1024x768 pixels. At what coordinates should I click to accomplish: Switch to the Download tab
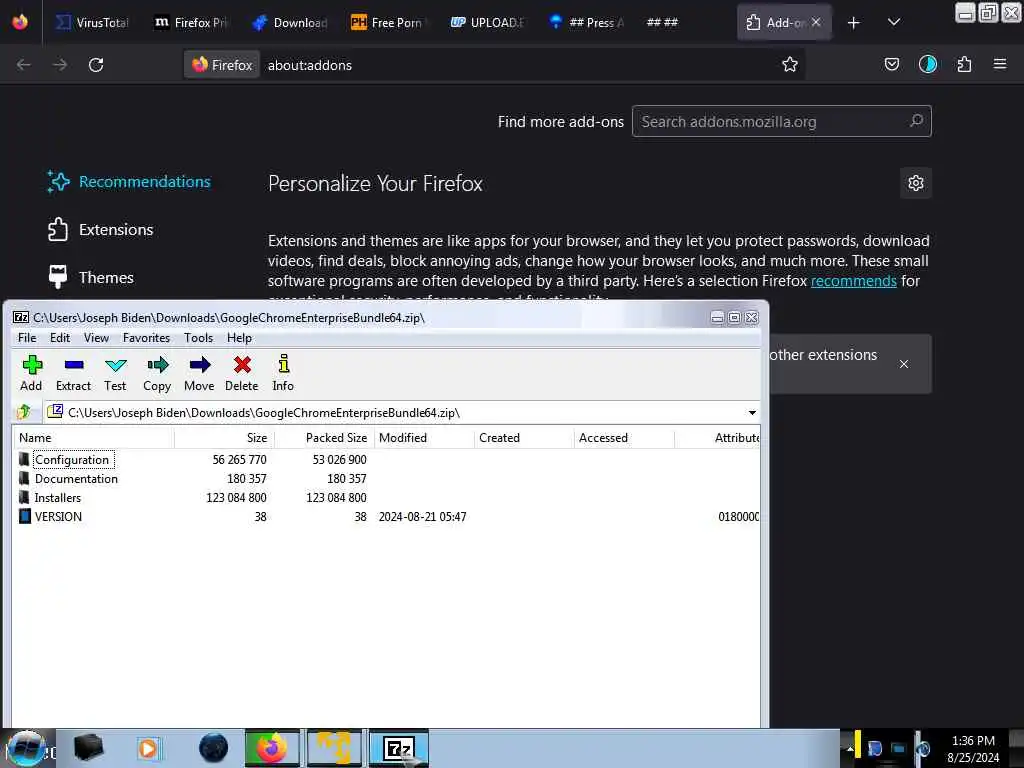(290, 23)
